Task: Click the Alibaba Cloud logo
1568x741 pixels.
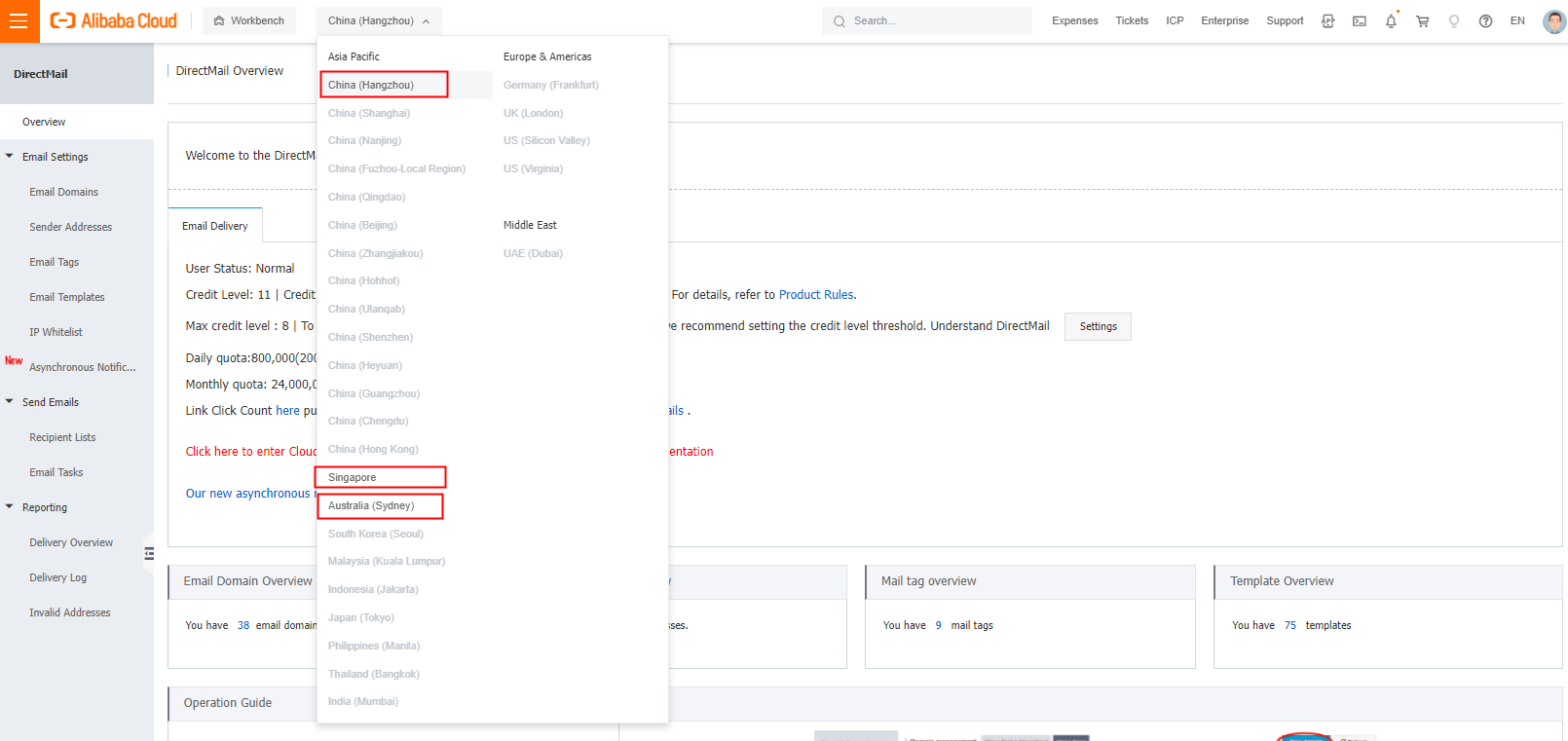Action: tap(114, 20)
